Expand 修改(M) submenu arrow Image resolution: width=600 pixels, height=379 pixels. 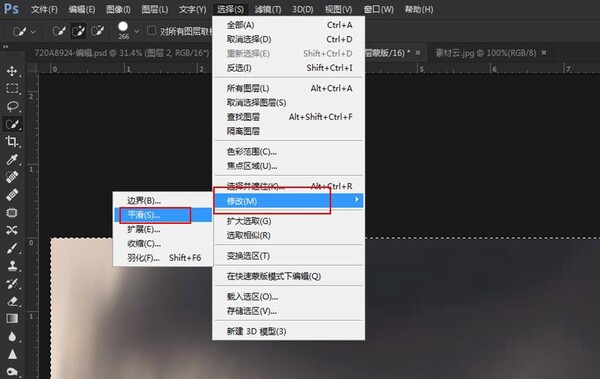click(x=356, y=199)
